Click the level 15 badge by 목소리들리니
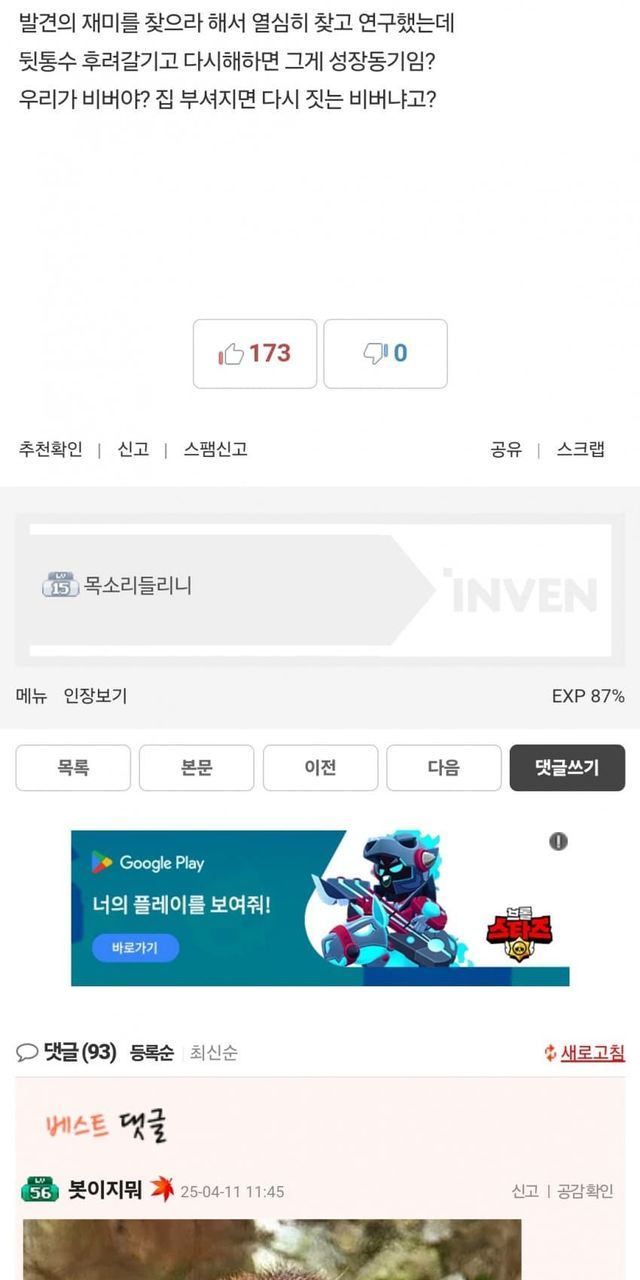Image resolution: width=640 pixels, height=1280 pixels. click(x=60, y=586)
